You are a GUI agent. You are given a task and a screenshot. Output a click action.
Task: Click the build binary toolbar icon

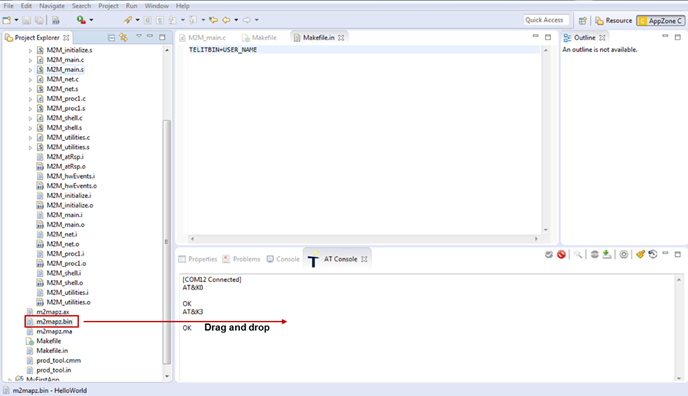pos(56,20)
